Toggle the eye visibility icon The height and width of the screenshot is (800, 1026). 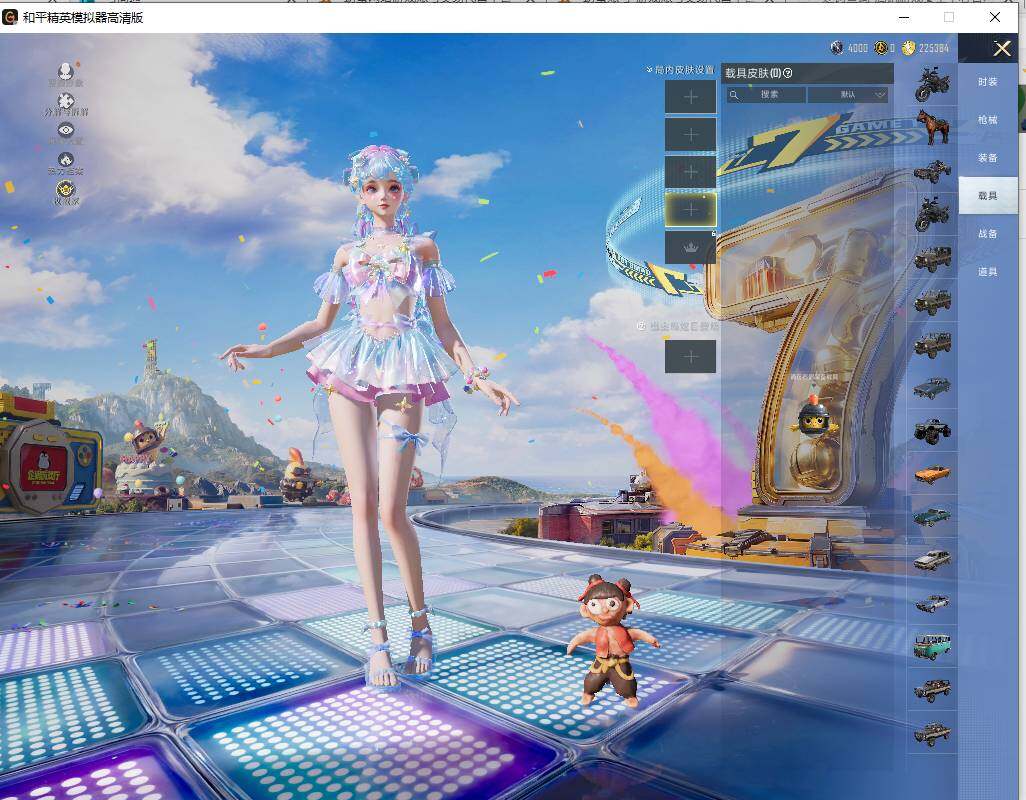pos(65,130)
